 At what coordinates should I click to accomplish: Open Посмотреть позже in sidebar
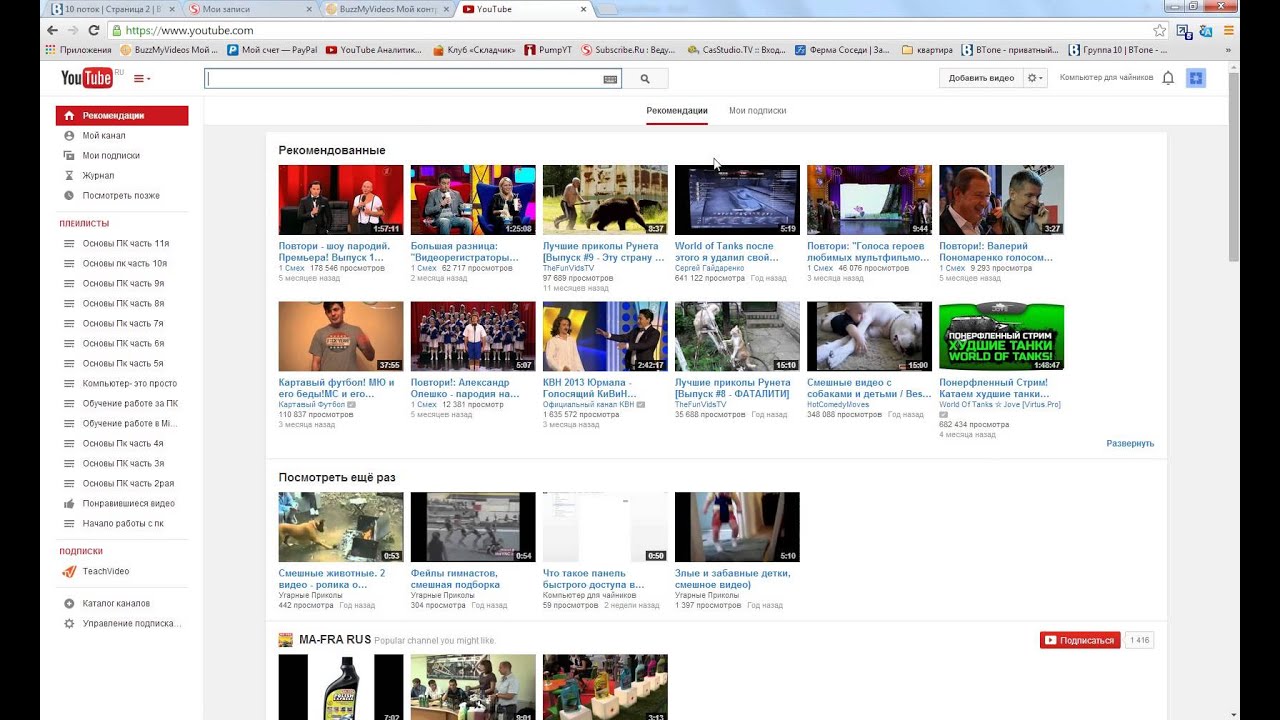click(x=121, y=196)
